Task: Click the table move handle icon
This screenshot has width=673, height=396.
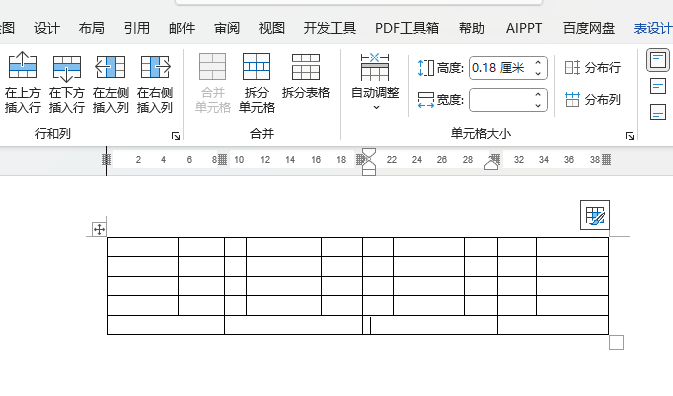Action: point(99,229)
